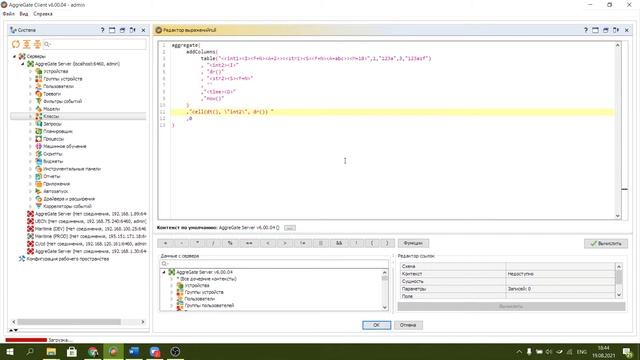The height and width of the screenshot is (360, 640).
Task: Insert the plus operator
Action: pyautogui.click(x=165, y=243)
